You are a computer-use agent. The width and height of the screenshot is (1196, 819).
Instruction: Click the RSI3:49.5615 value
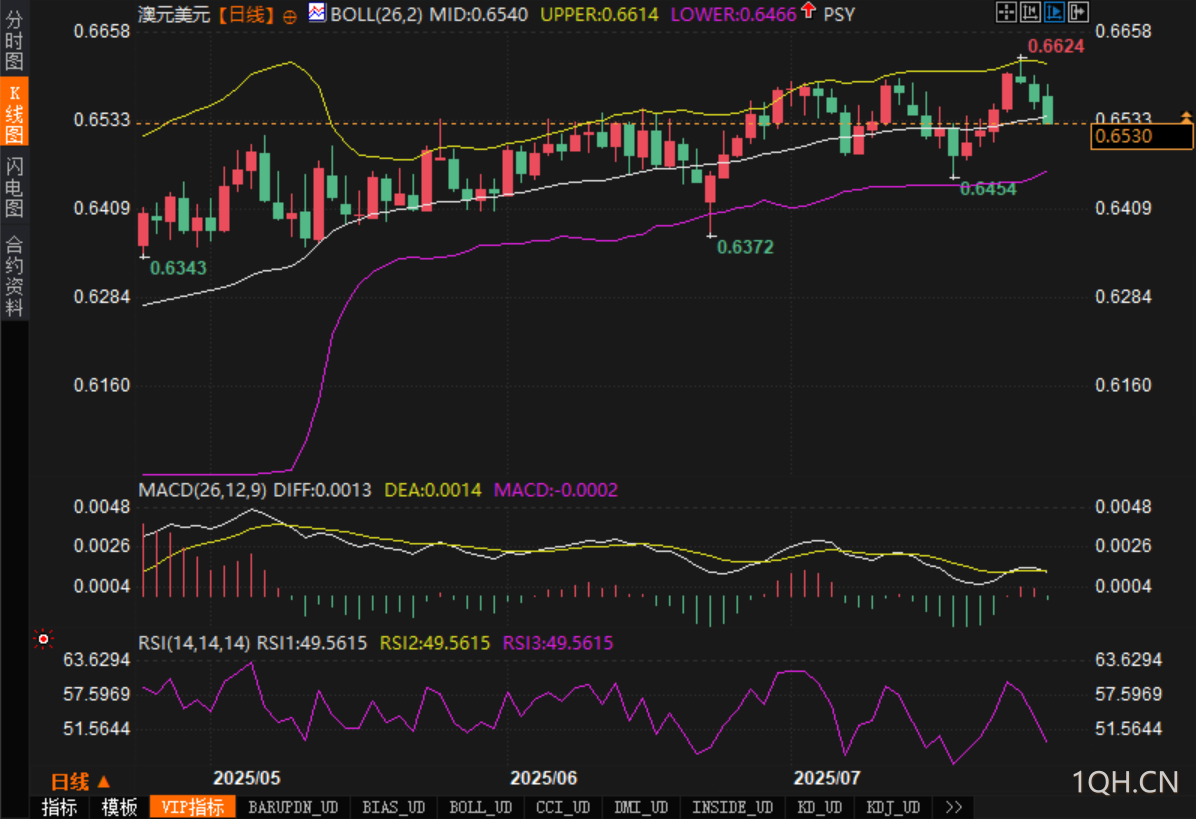[x=558, y=643]
